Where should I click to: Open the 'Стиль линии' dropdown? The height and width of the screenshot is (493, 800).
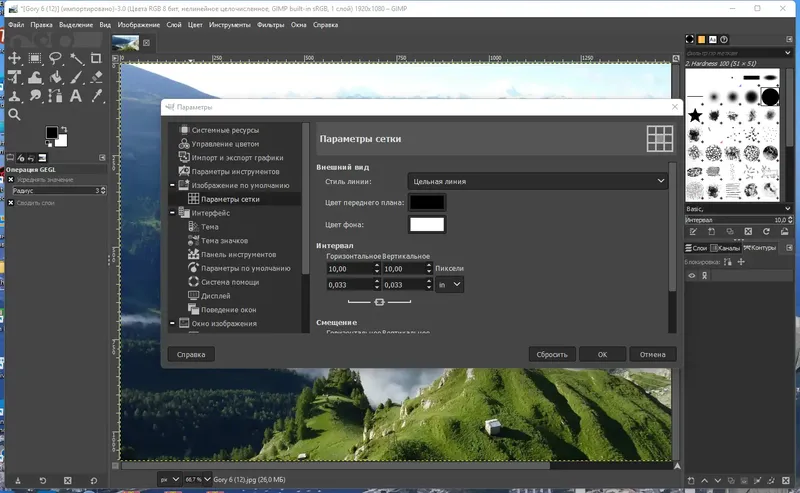click(538, 181)
